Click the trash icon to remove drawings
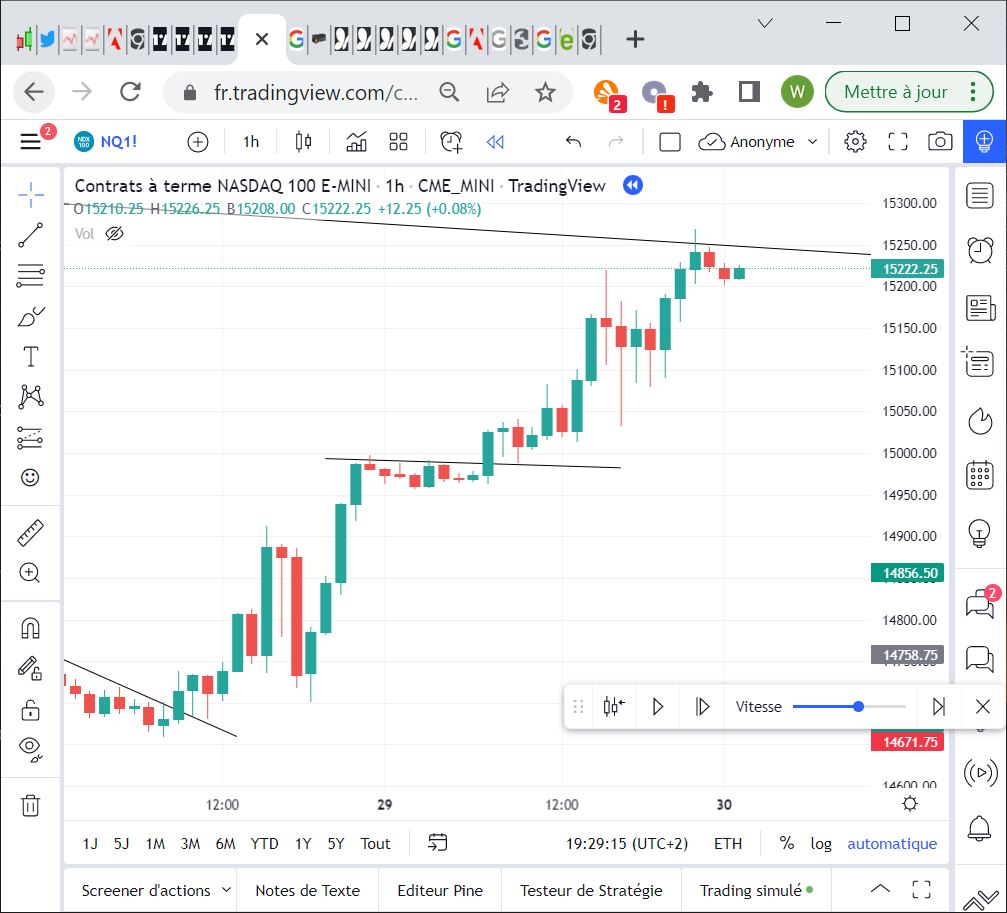 (30, 804)
